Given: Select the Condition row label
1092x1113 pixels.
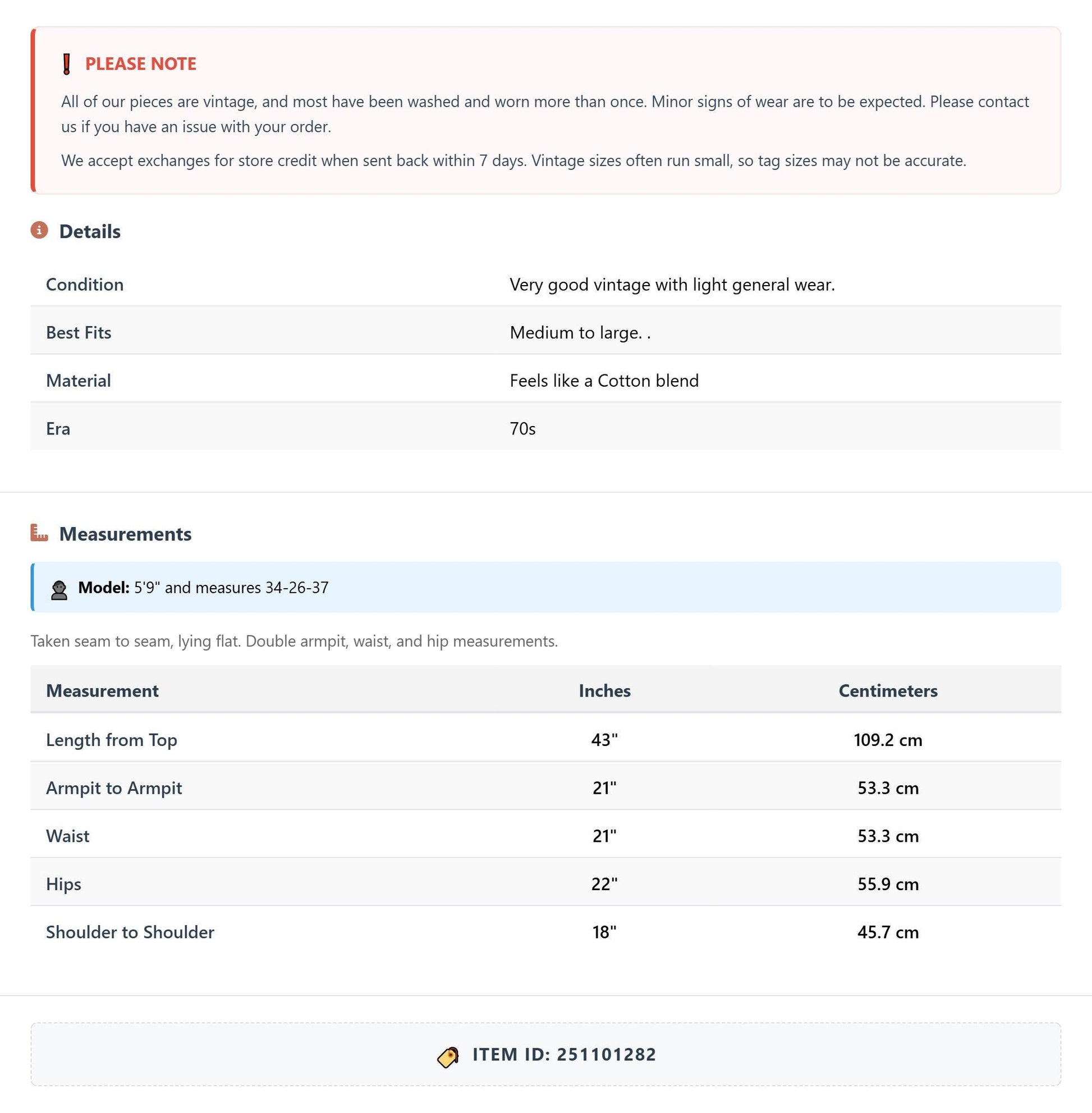Looking at the screenshot, I should click(x=85, y=285).
